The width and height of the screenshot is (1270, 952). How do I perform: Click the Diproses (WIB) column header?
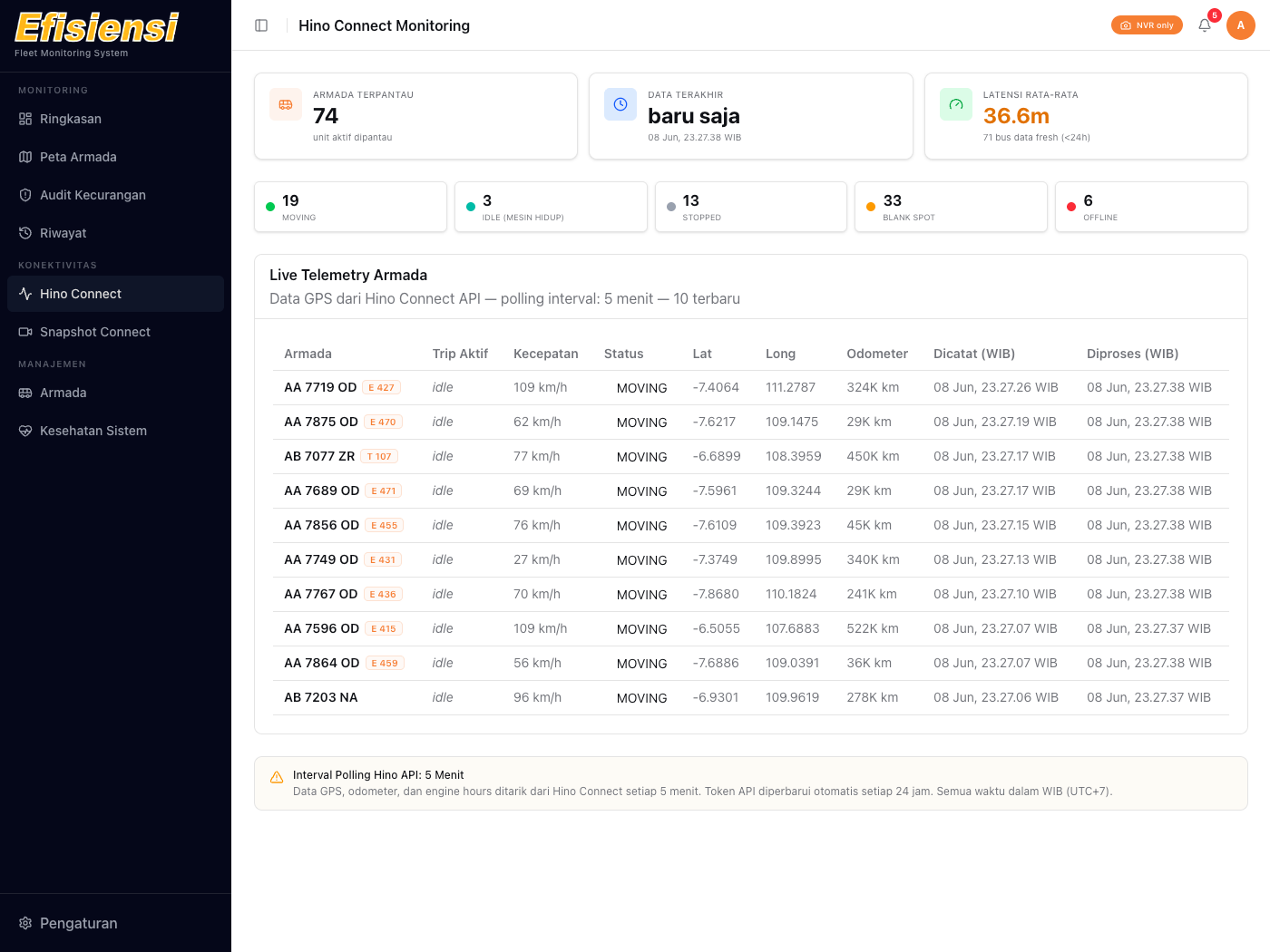(1133, 354)
